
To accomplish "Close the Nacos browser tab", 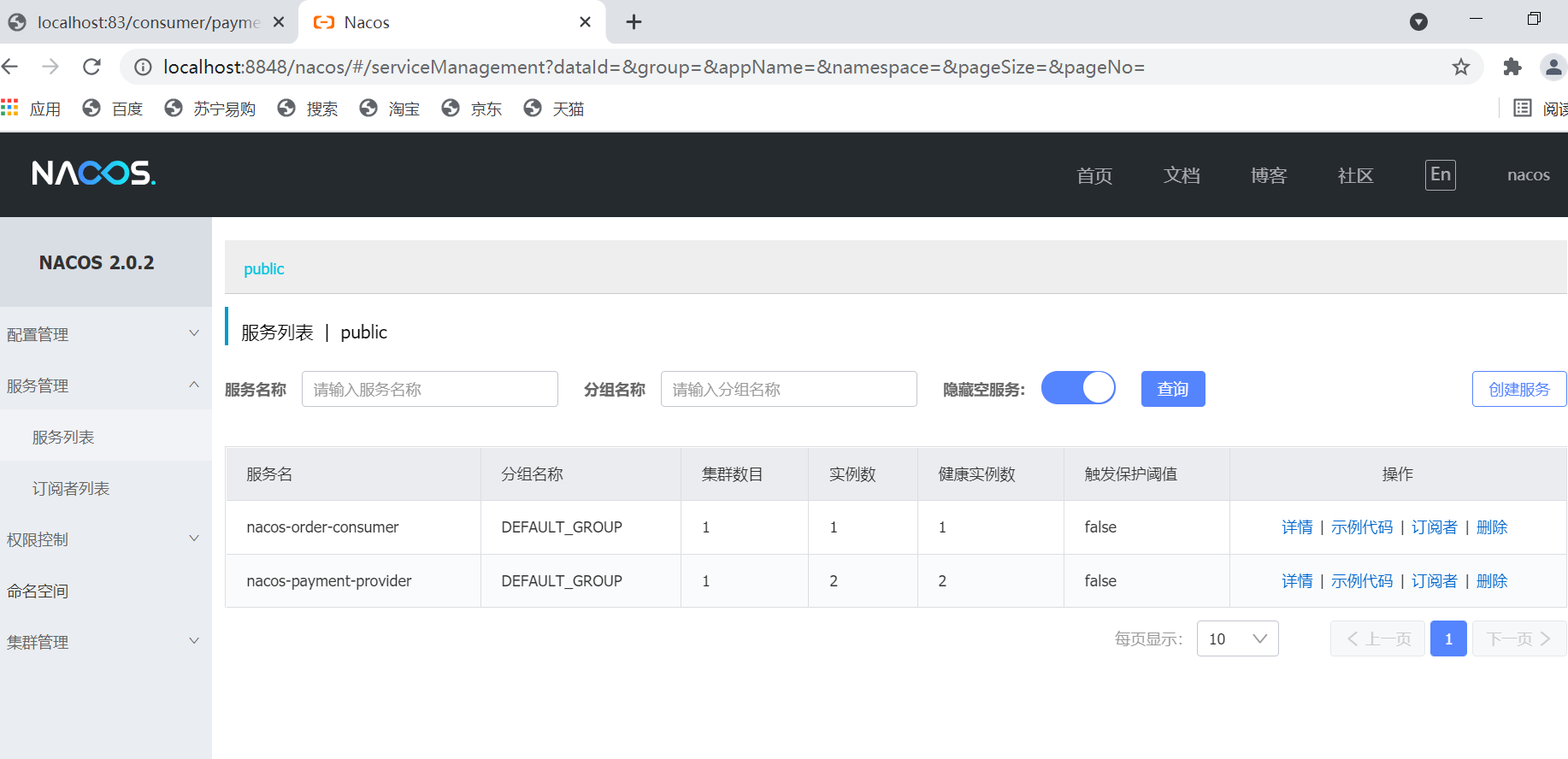I will (x=585, y=22).
